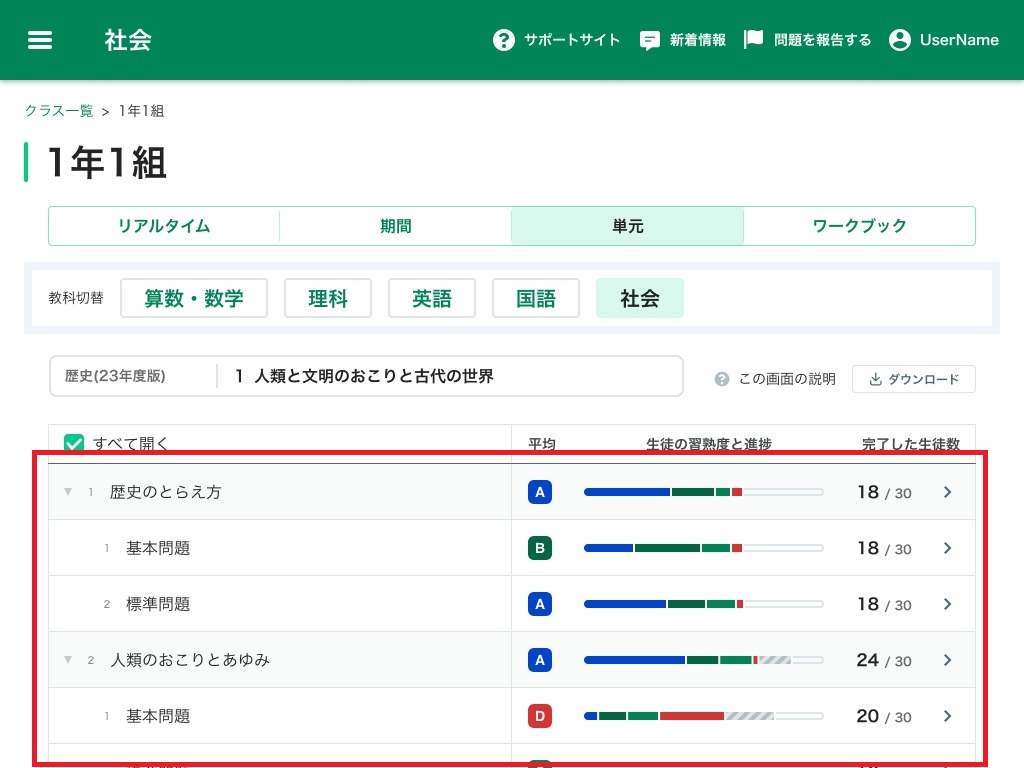
Task: Switch subject to 国語
Action: [536, 298]
